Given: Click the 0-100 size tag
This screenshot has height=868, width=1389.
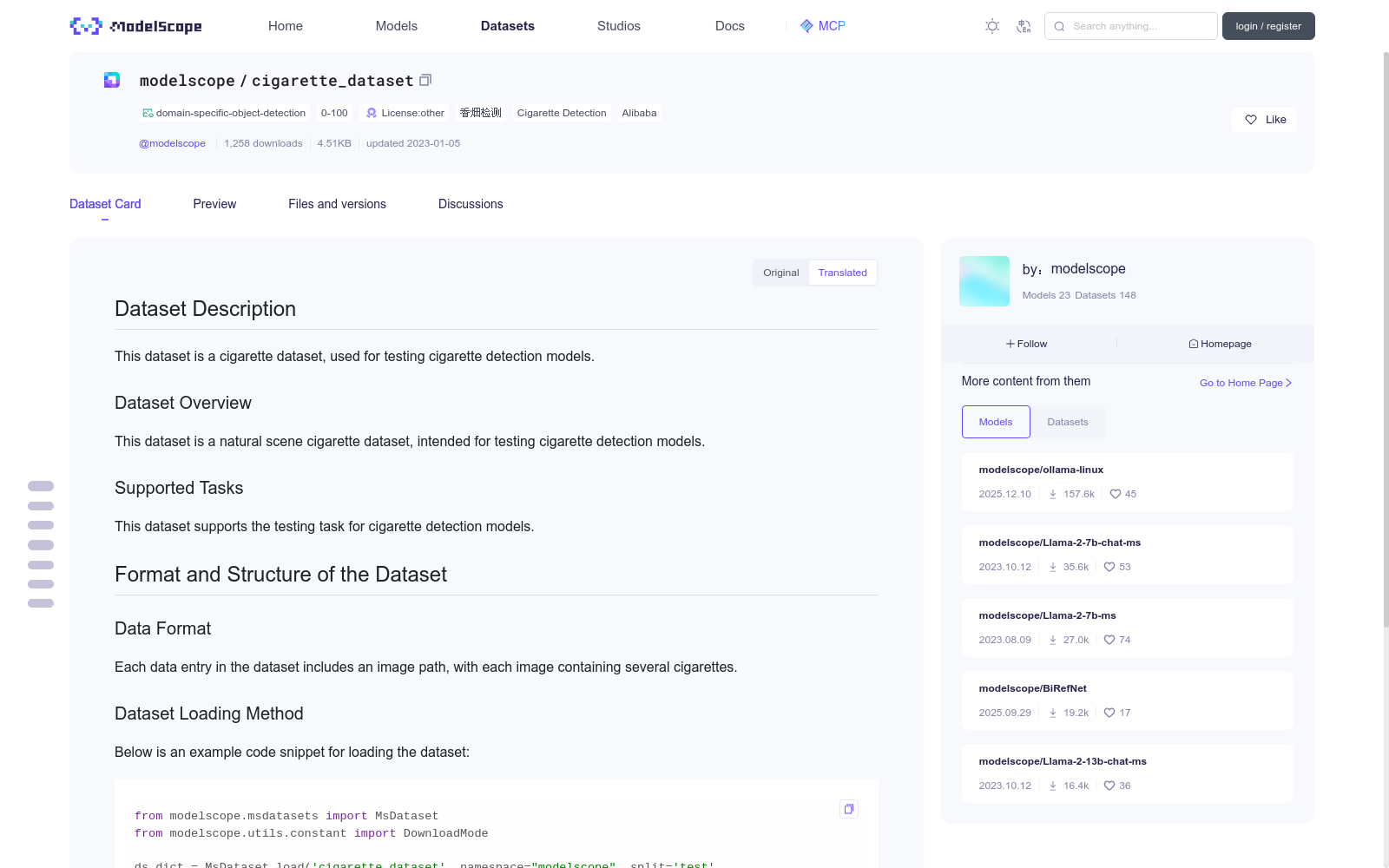Looking at the screenshot, I should 334,113.
